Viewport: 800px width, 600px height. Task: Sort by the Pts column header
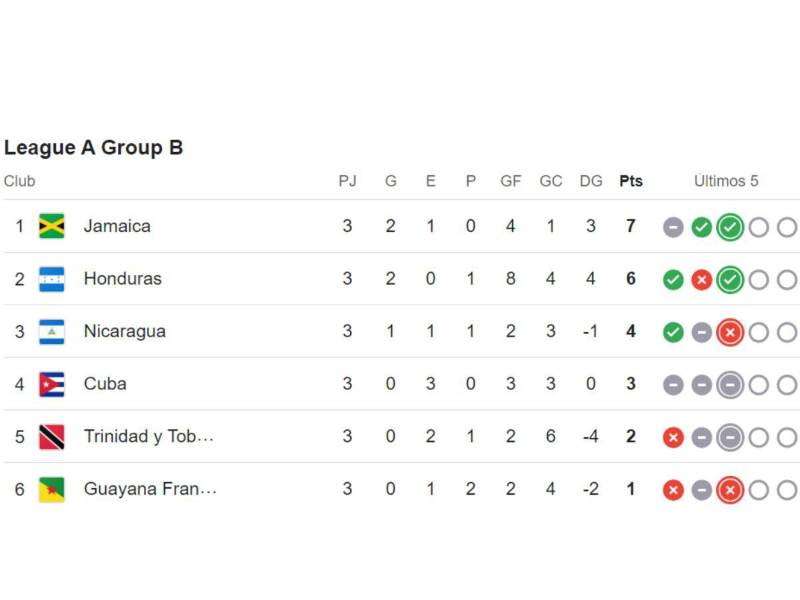tap(631, 181)
